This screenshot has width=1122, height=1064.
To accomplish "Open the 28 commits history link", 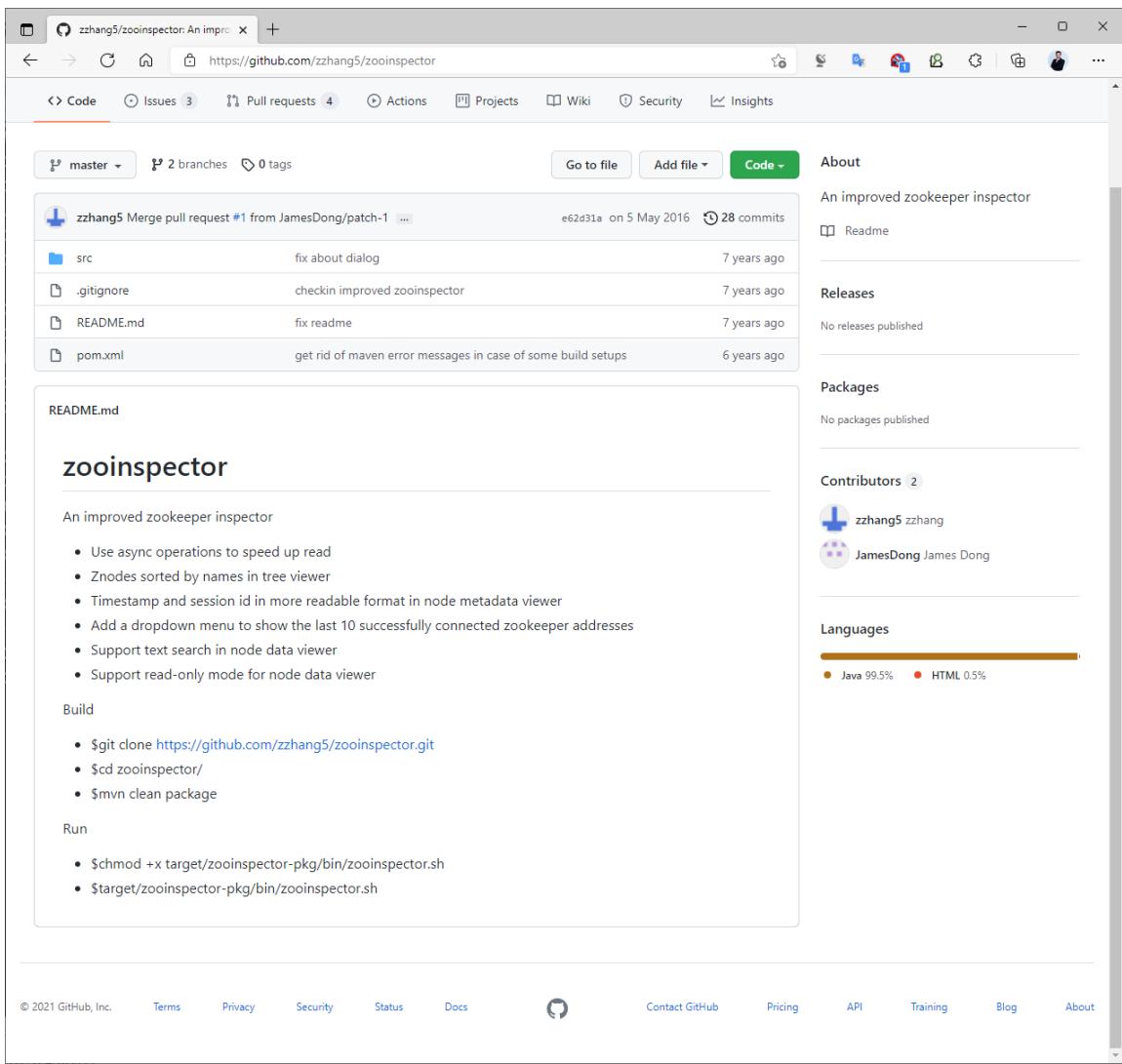I will pyautogui.click(x=743, y=217).
